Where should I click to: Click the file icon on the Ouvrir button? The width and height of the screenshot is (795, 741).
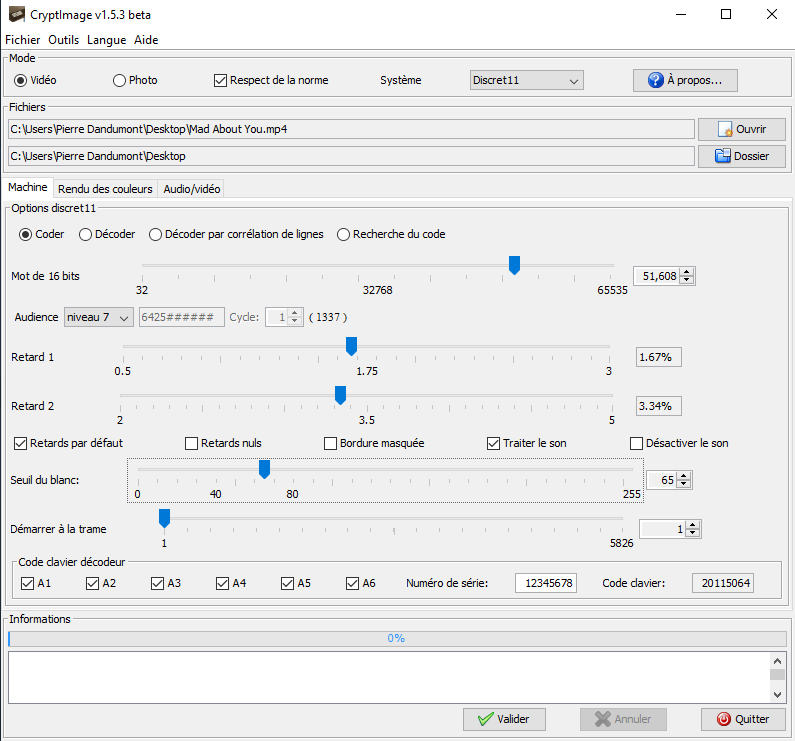tap(725, 129)
